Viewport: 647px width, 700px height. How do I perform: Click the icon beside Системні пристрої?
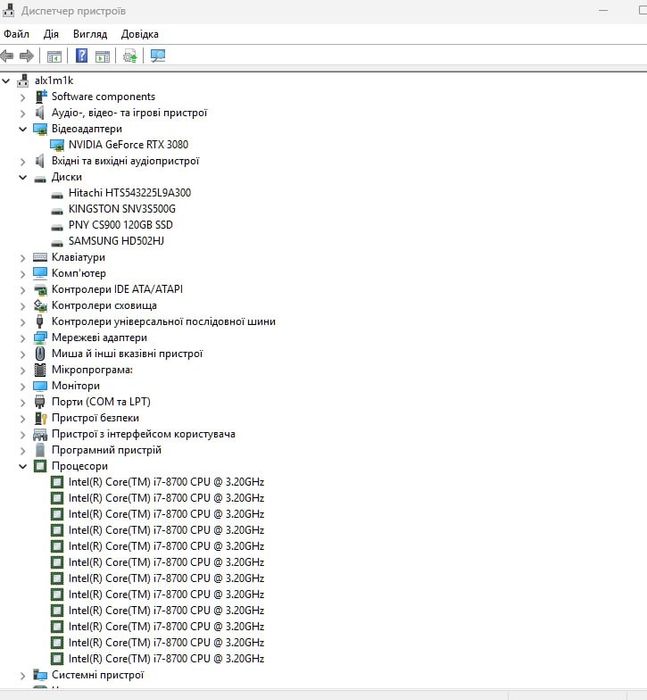(40, 675)
